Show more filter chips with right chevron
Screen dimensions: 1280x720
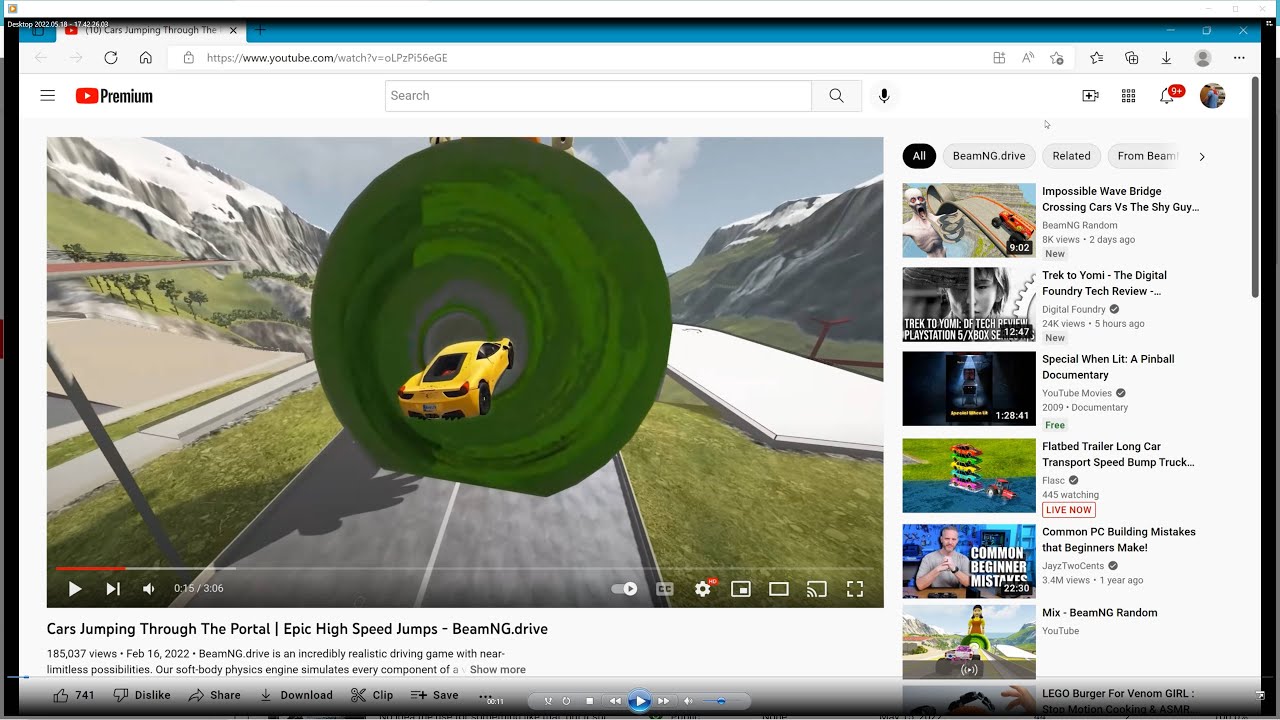click(x=1202, y=156)
